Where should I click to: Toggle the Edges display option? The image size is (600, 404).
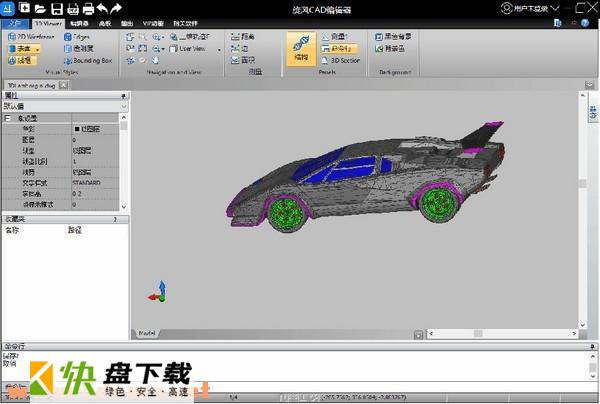click(77, 37)
